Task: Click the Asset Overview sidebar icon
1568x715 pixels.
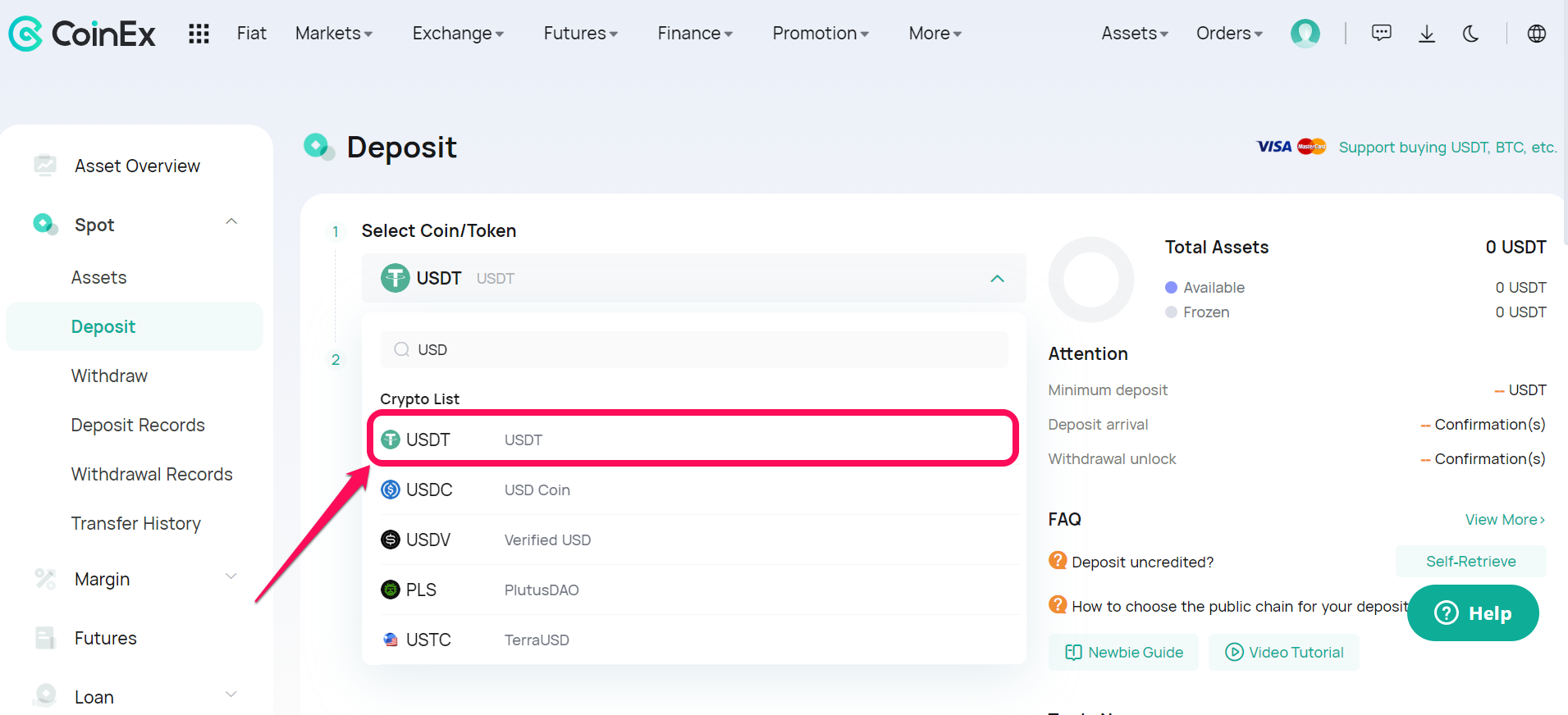Action: click(x=45, y=166)
